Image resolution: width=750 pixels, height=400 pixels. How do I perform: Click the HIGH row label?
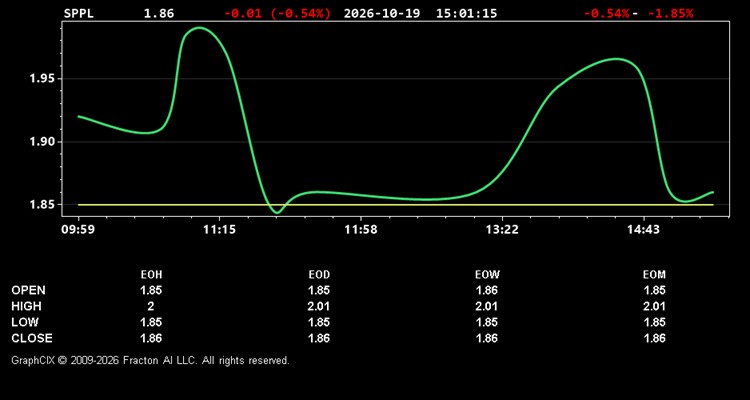pyautogui.click(x=27, y=306)
